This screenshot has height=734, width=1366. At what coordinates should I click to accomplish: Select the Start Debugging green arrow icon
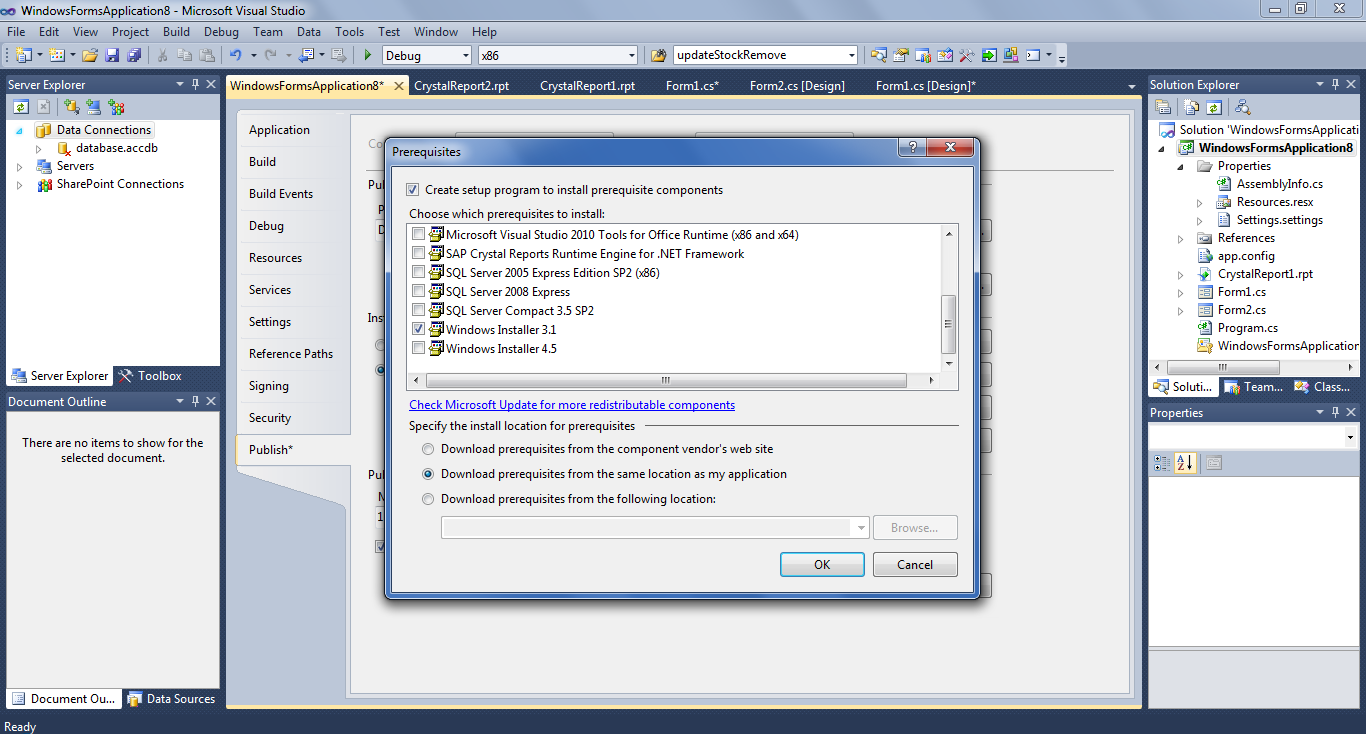tap(367, 56)
